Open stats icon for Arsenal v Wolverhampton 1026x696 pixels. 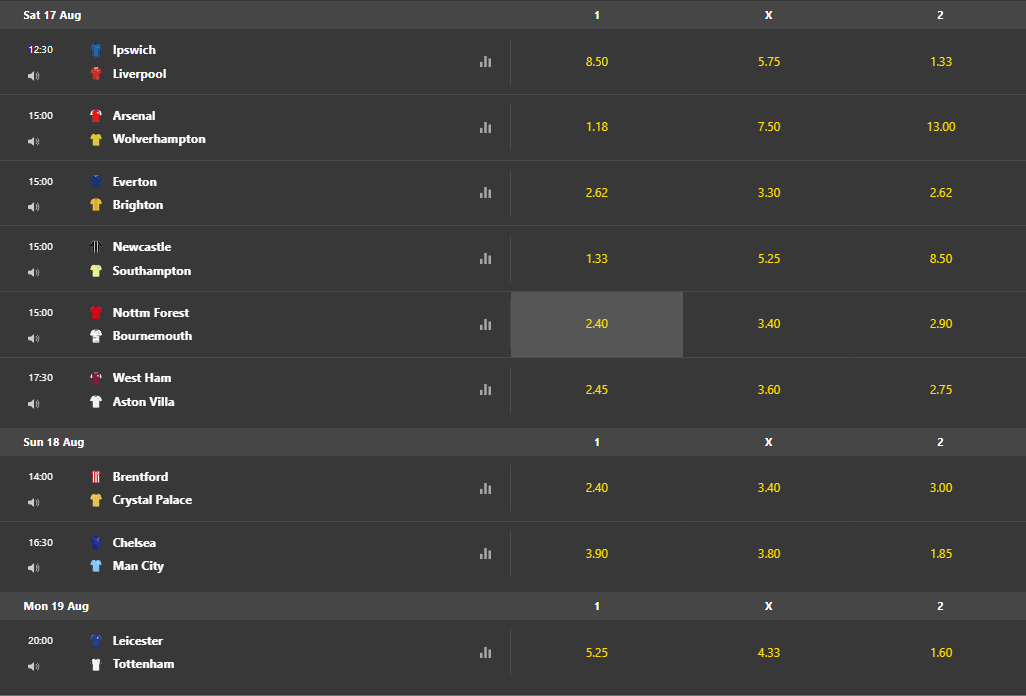tap(485, 128)
